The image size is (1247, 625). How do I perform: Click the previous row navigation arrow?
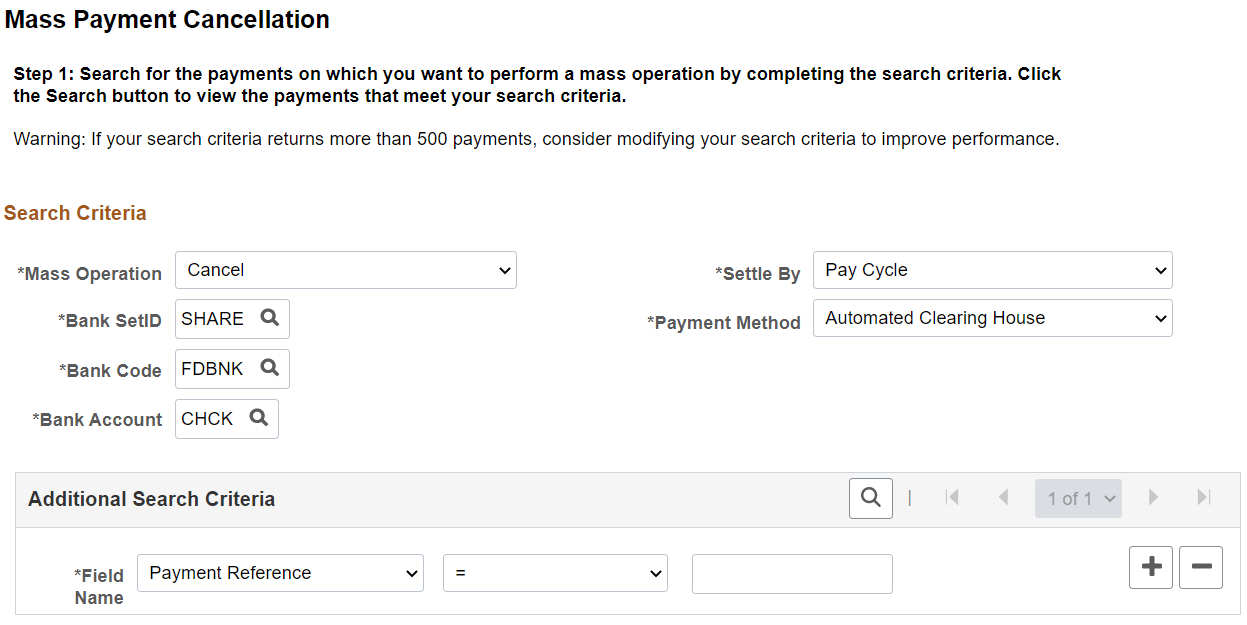click(1003, 497)
